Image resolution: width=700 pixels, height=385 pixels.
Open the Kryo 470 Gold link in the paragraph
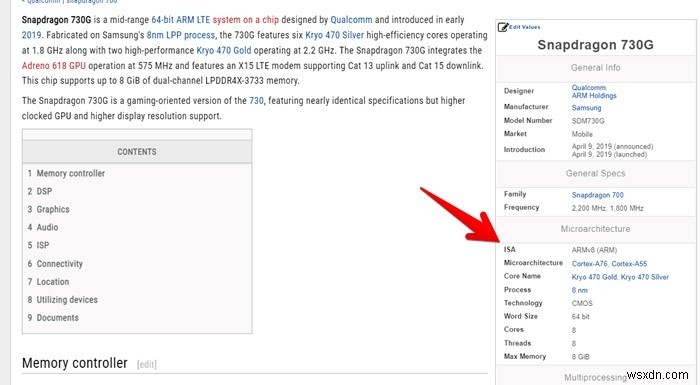point(224,50)
